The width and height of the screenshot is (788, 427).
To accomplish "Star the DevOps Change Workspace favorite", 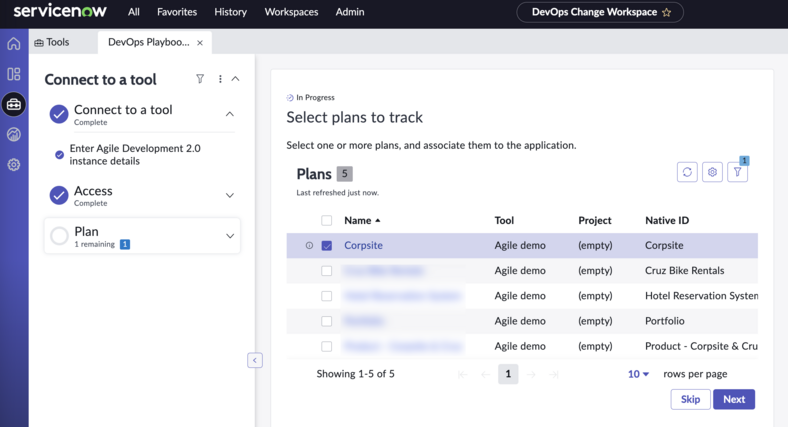I will coord(666,13).
